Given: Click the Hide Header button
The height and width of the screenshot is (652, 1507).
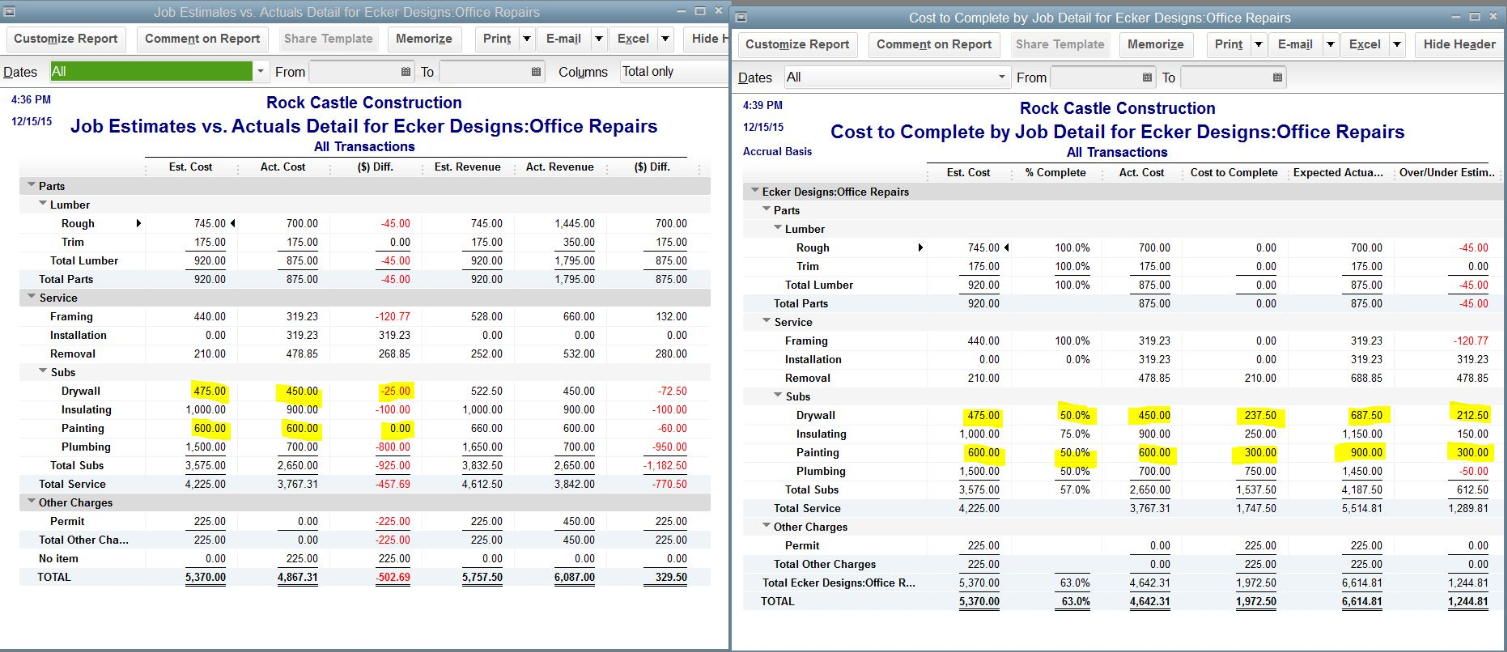Looking at the screenshot, I should [x=1459, y=45].
